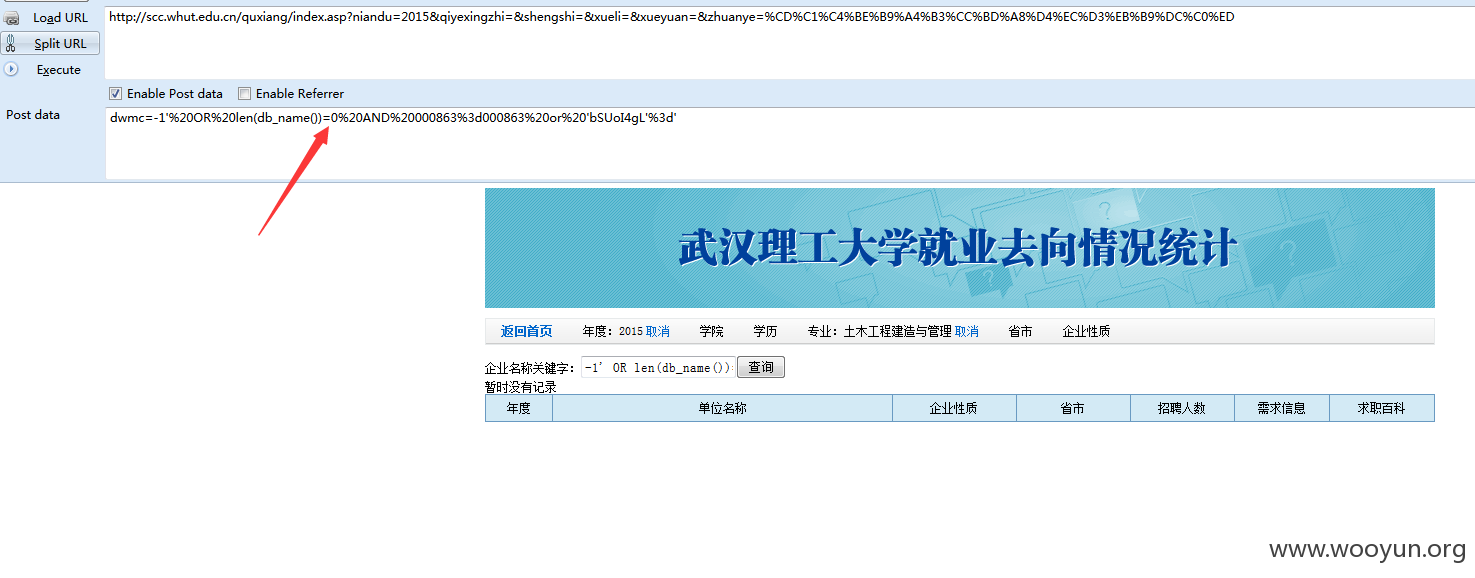Screen dimensions: 1475x578
Task: Click the Load URL button label
Action: [x=61, y=18]
